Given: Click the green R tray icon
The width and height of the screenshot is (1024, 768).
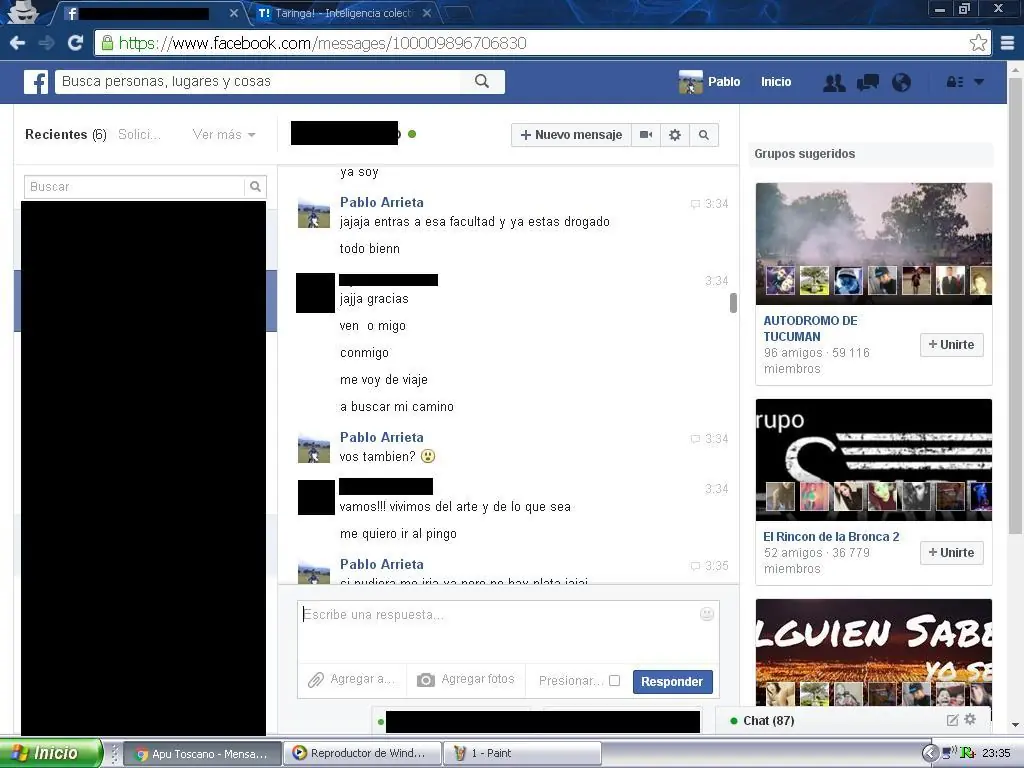Looking at the screenshot, I should click(x=968, y=754).
